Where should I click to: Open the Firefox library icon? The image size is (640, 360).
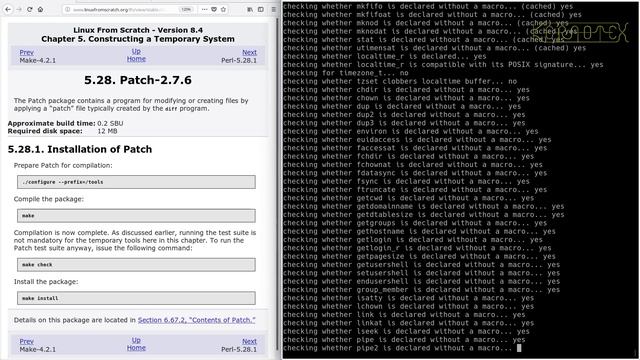tap(250, 9)
